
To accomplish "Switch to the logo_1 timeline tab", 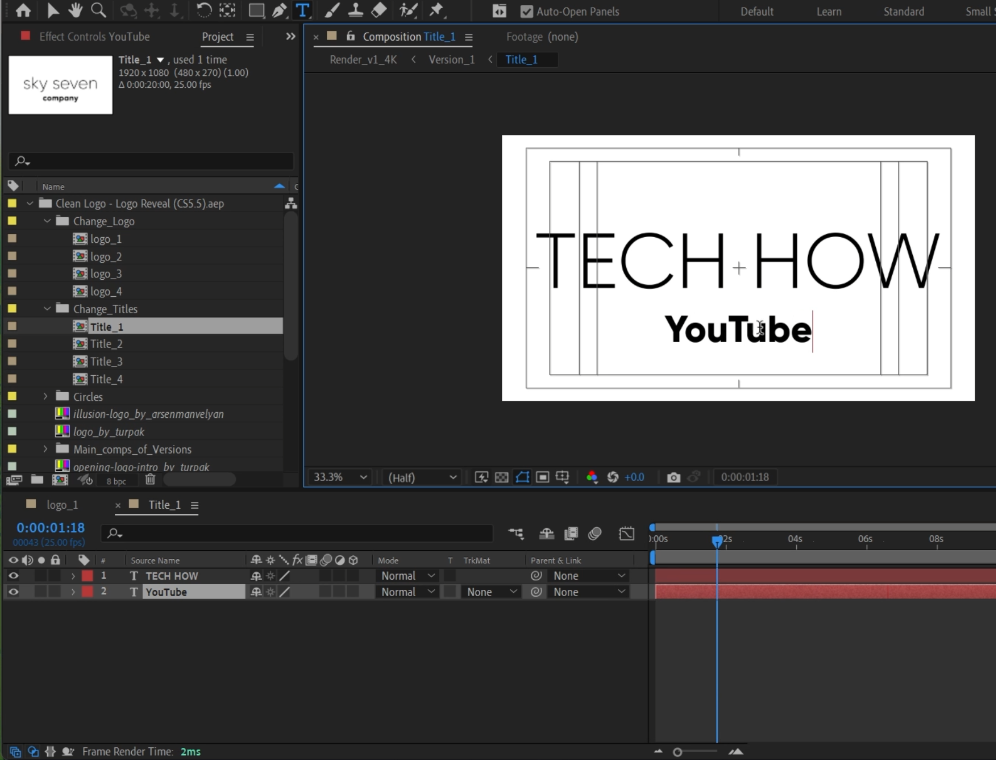I will [x=62, y=505].
